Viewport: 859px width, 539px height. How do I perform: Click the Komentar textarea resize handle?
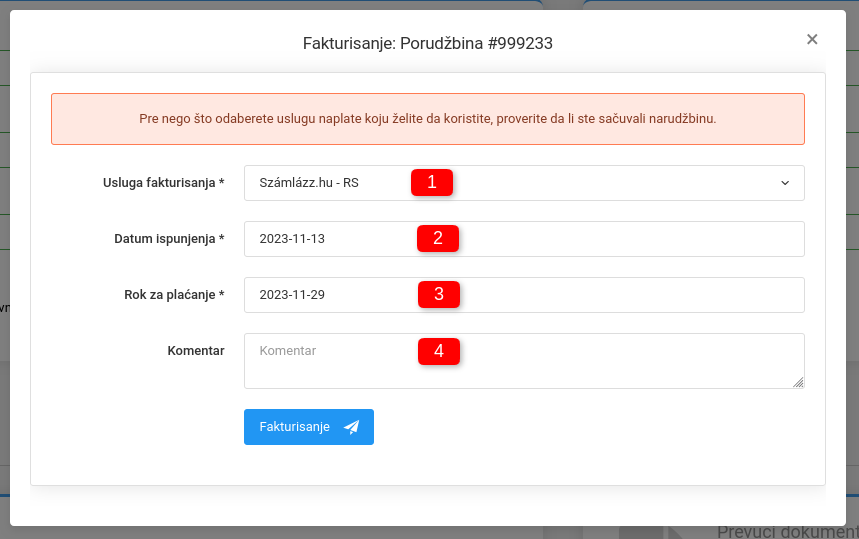click(x=798, y=382)
